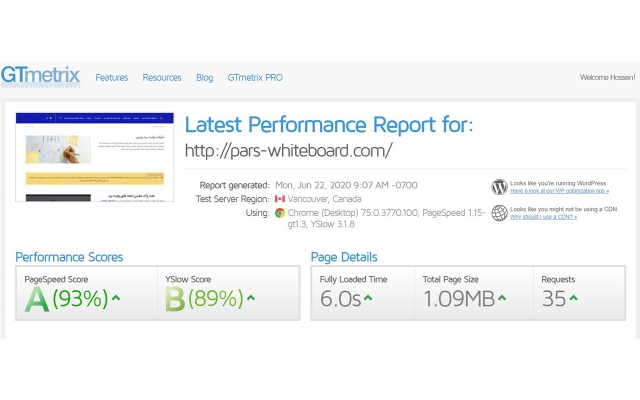Open the Resources menu item
The height and width of the screenshot is (400, 640).
pos(162,78)
